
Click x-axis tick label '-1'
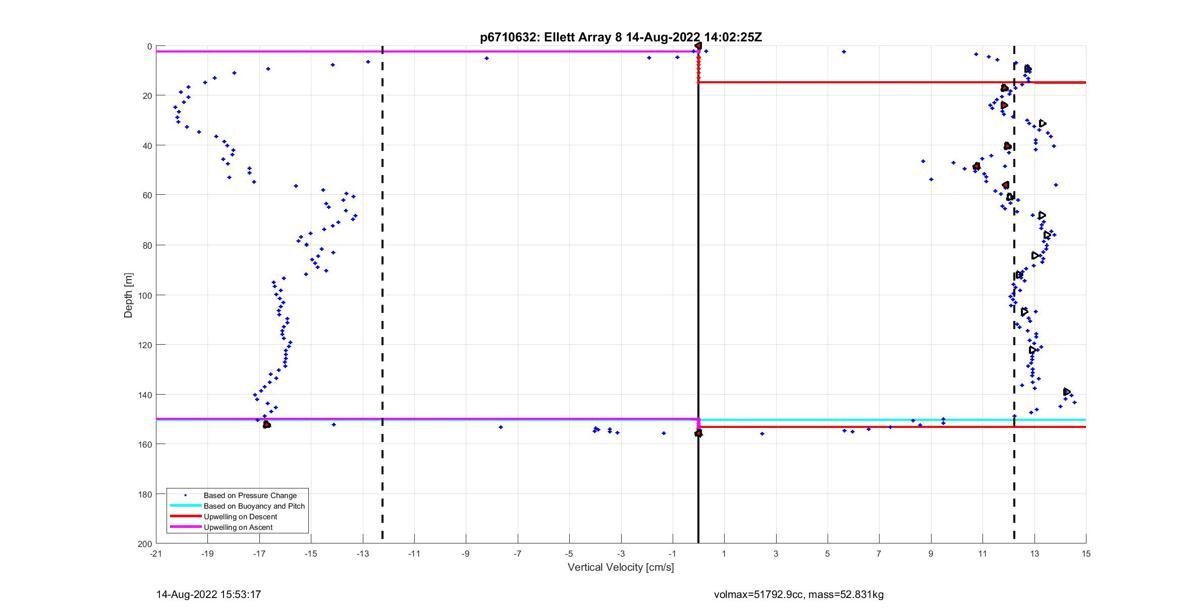672,553
